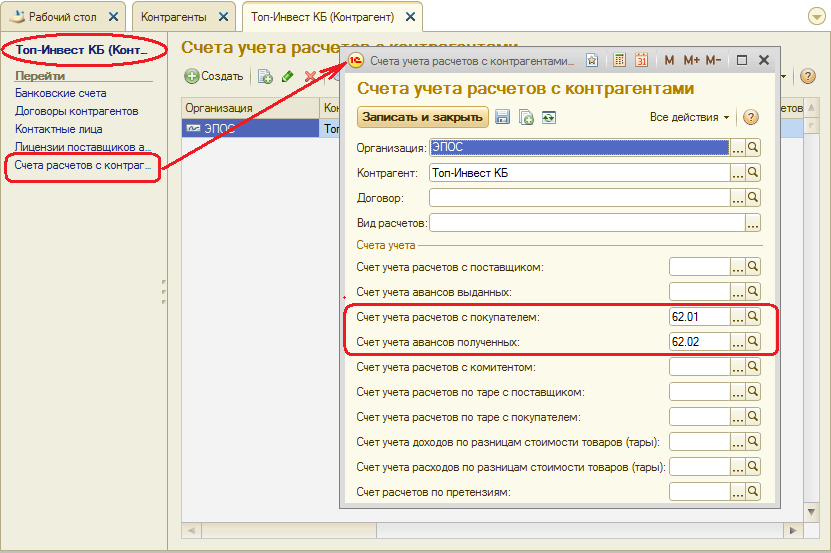Image resolution: width=831 pixels, height=553 pixels.
Task: Go to Договоры контрагентов in navigation panel
Action: point(76,111)
